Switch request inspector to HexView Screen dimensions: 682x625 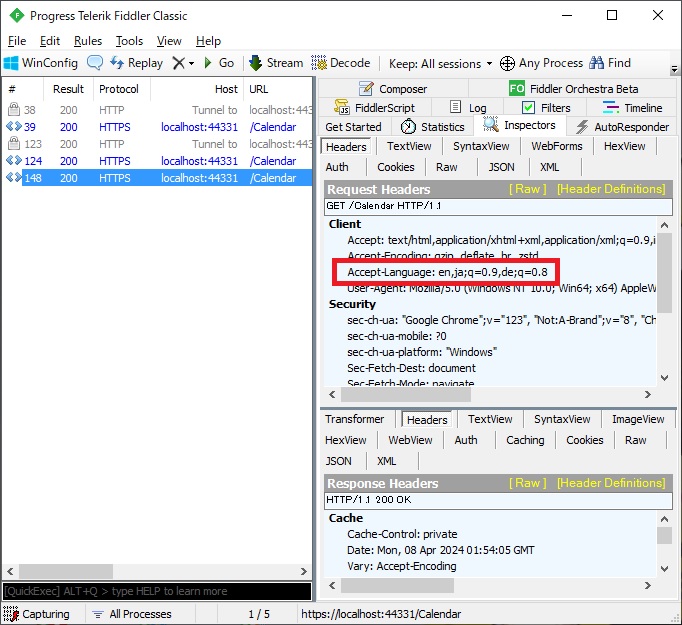(x=625, y=146)
